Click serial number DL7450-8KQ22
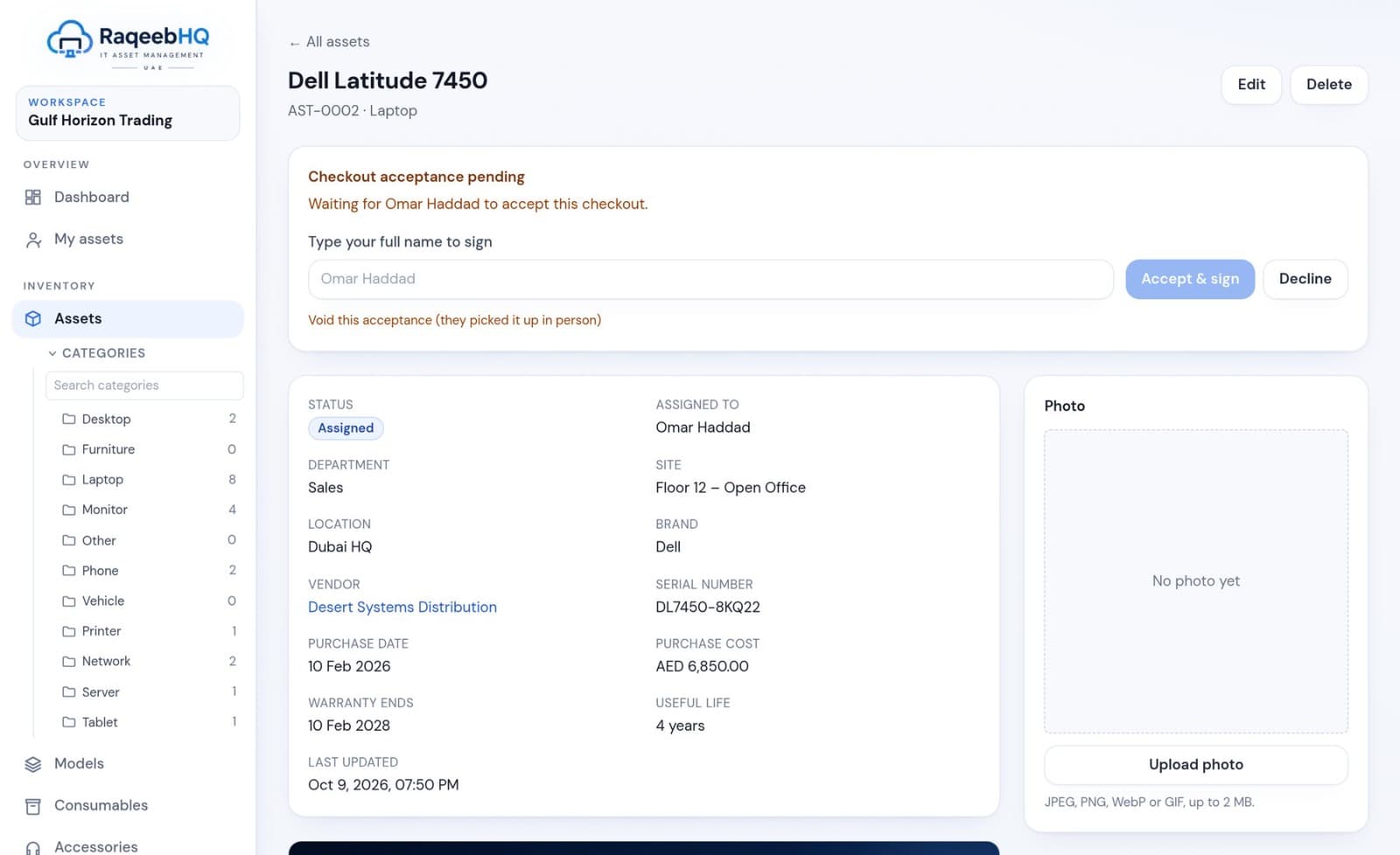The image size is (1400, 855). (708, 607)
